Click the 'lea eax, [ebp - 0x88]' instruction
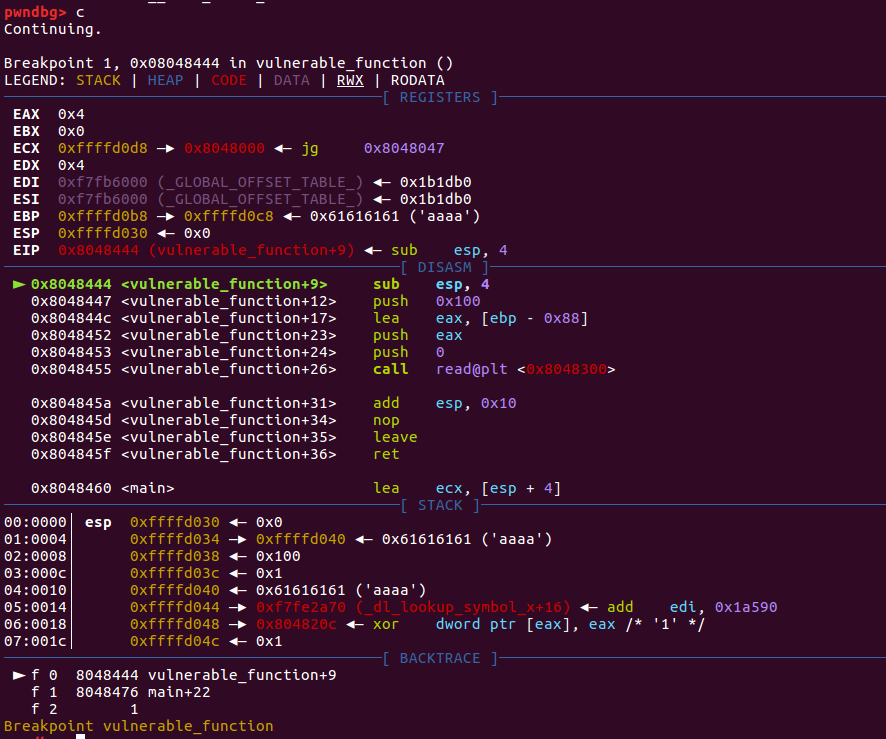The width and height of the screenshot is (886, 739). [480, 318]
